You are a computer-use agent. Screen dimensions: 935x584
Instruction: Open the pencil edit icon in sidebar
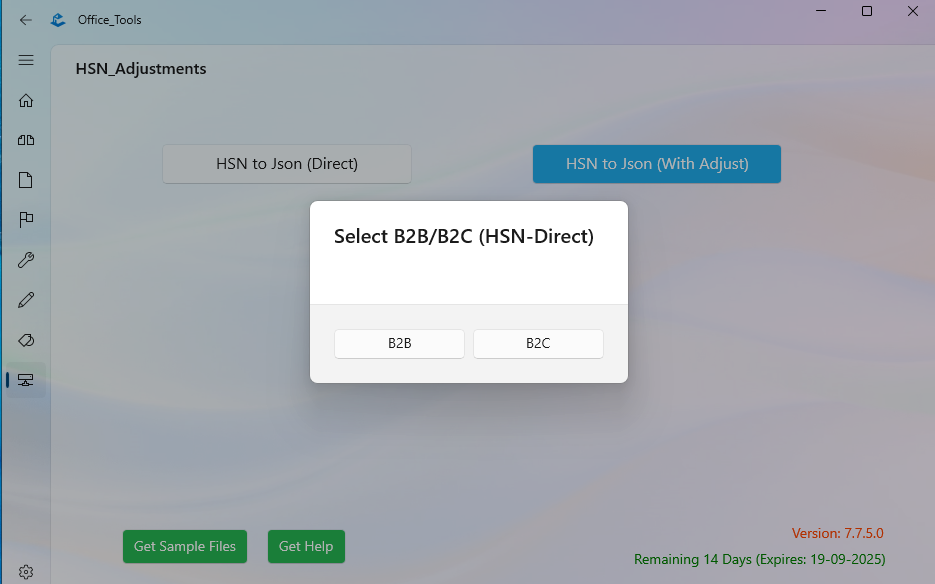(x=26, y=300)
